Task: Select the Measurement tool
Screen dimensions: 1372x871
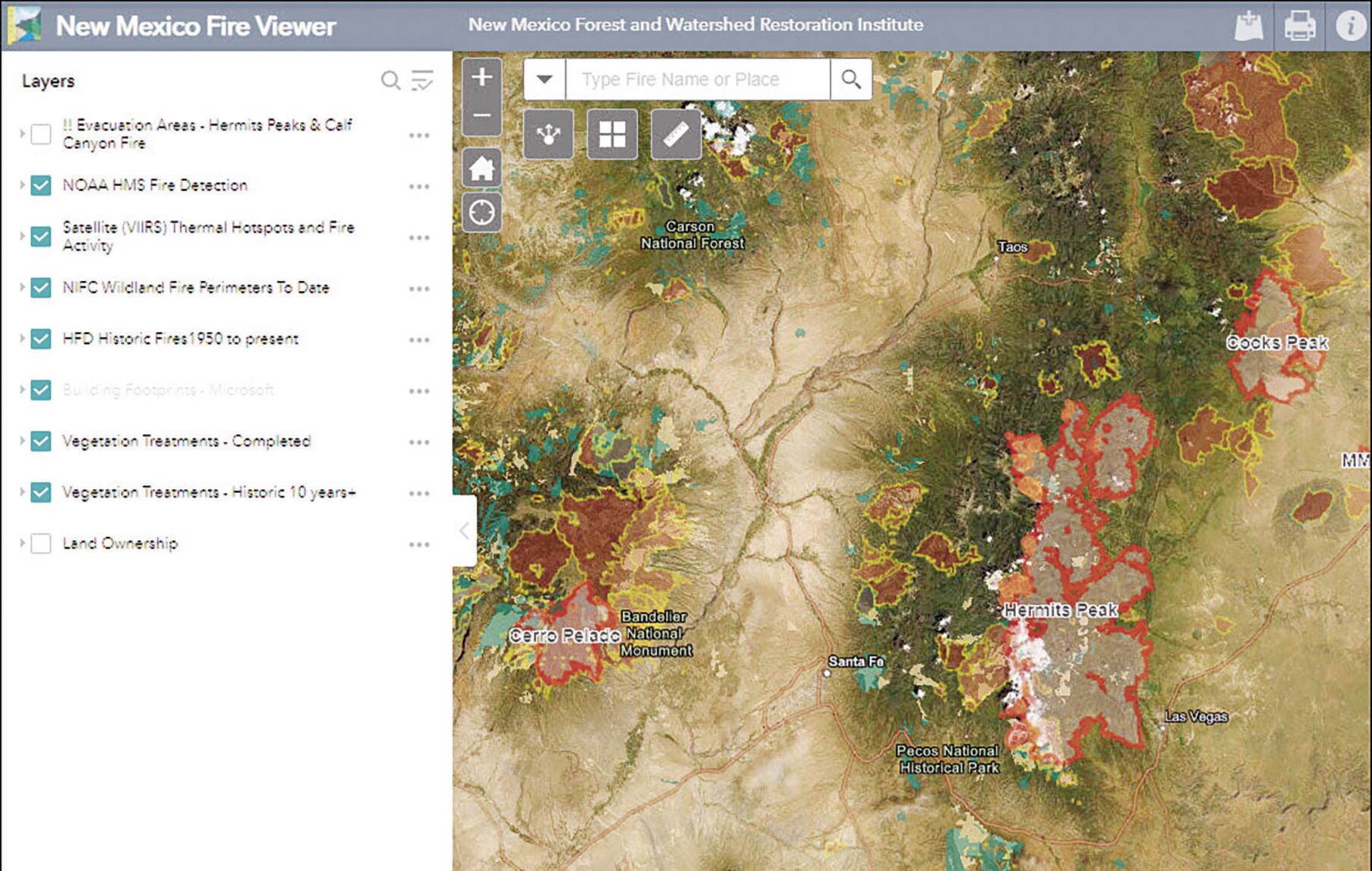Action: pos(676,134)
